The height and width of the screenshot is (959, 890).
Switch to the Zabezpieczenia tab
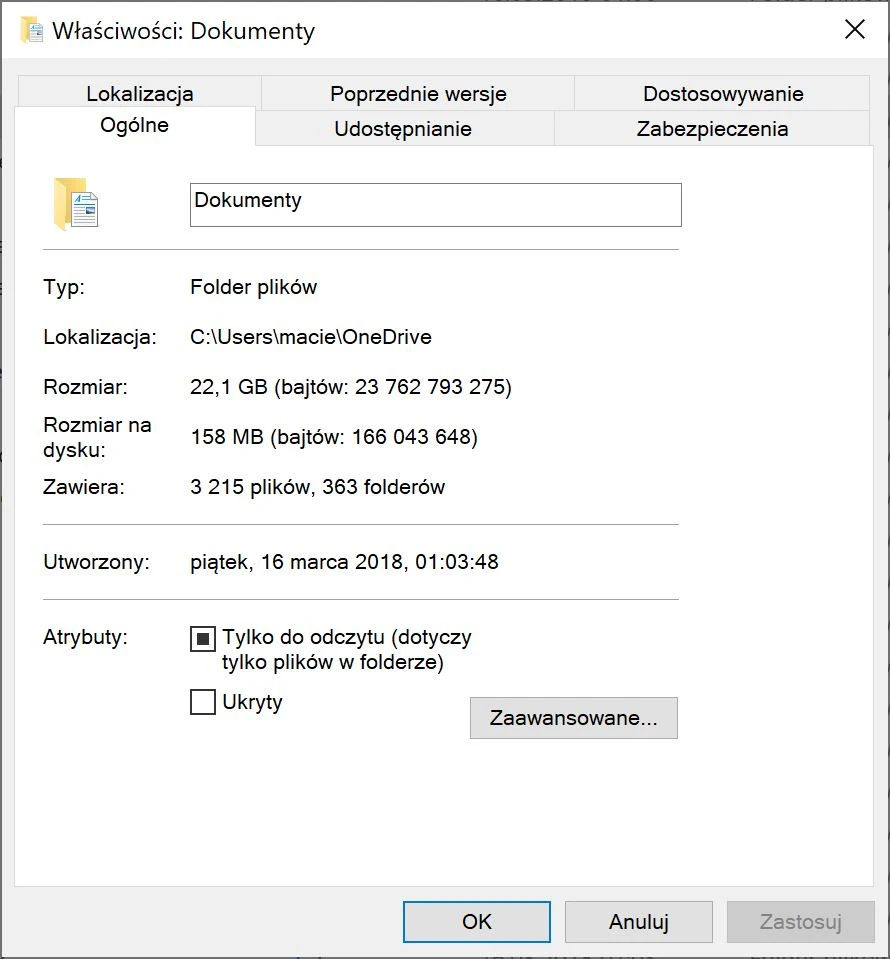tap(712, 129)
